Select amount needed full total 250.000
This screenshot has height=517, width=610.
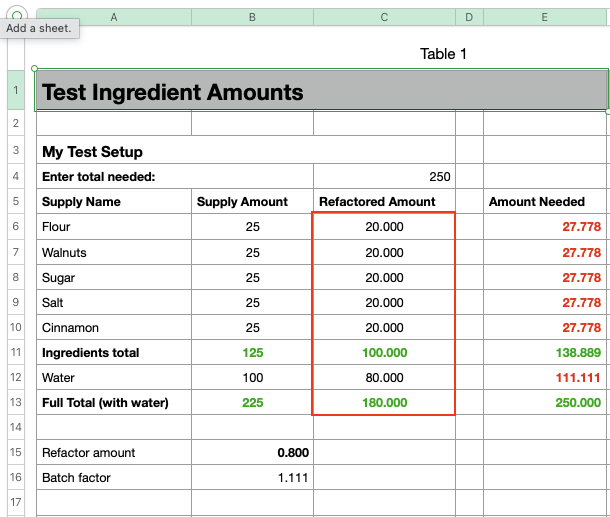click(x=545, y=402)
